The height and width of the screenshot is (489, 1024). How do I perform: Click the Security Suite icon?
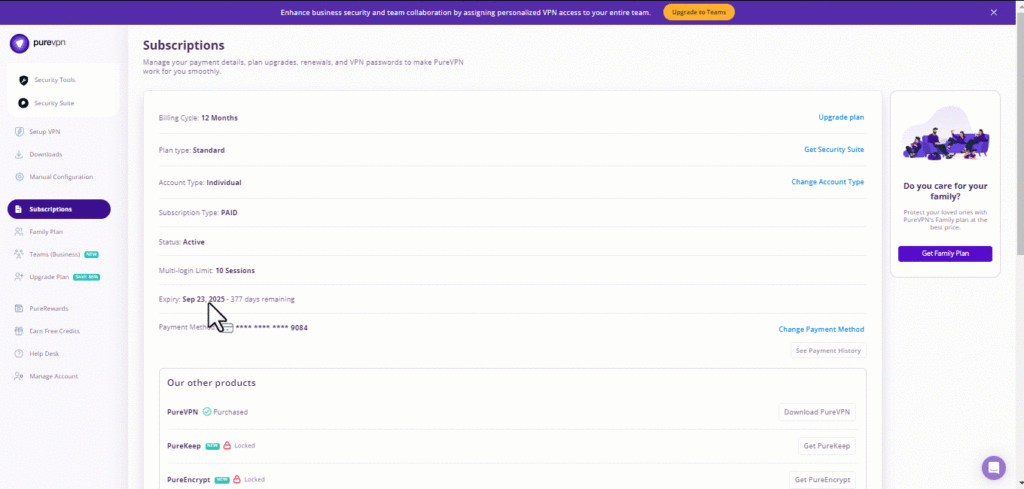tap(24, 103)
